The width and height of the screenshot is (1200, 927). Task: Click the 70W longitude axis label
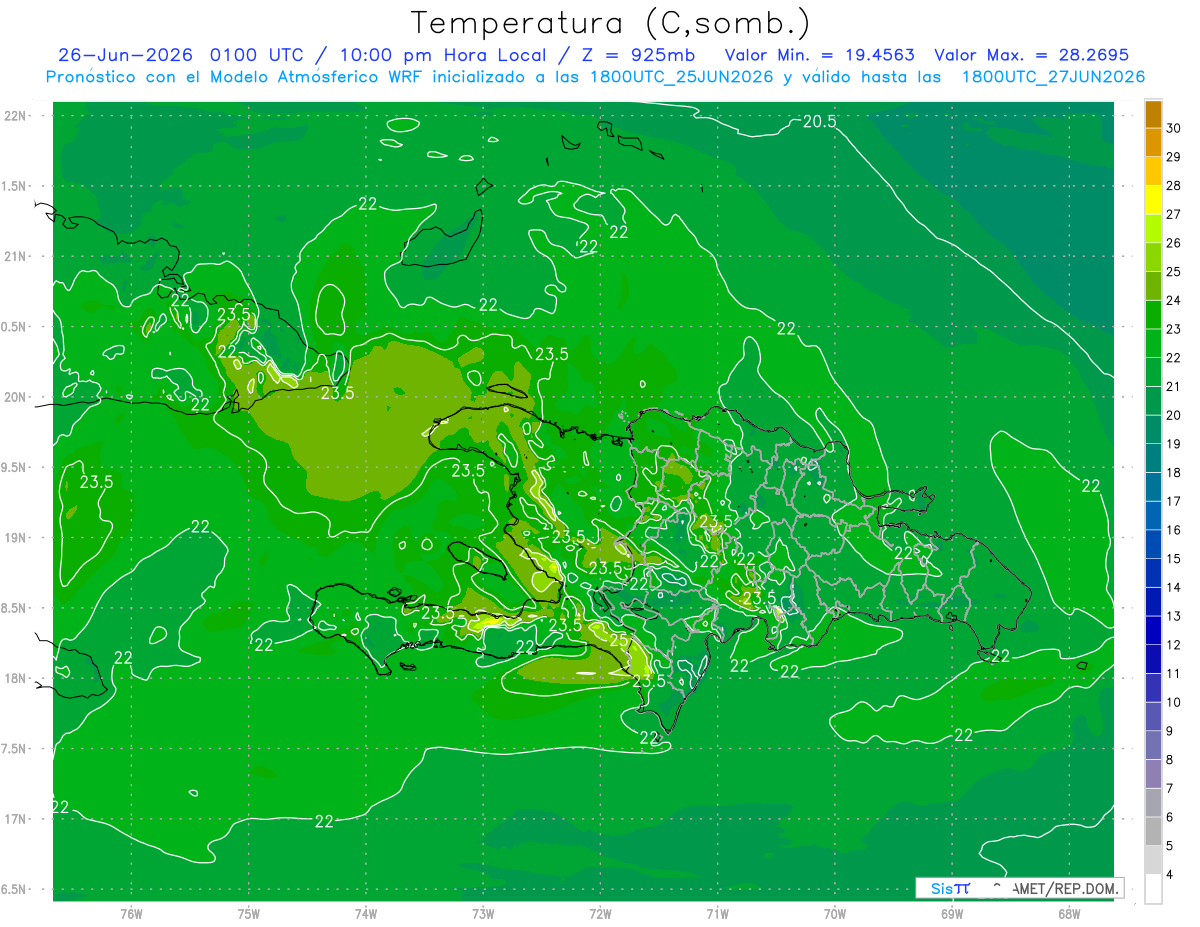coord(835,914)
